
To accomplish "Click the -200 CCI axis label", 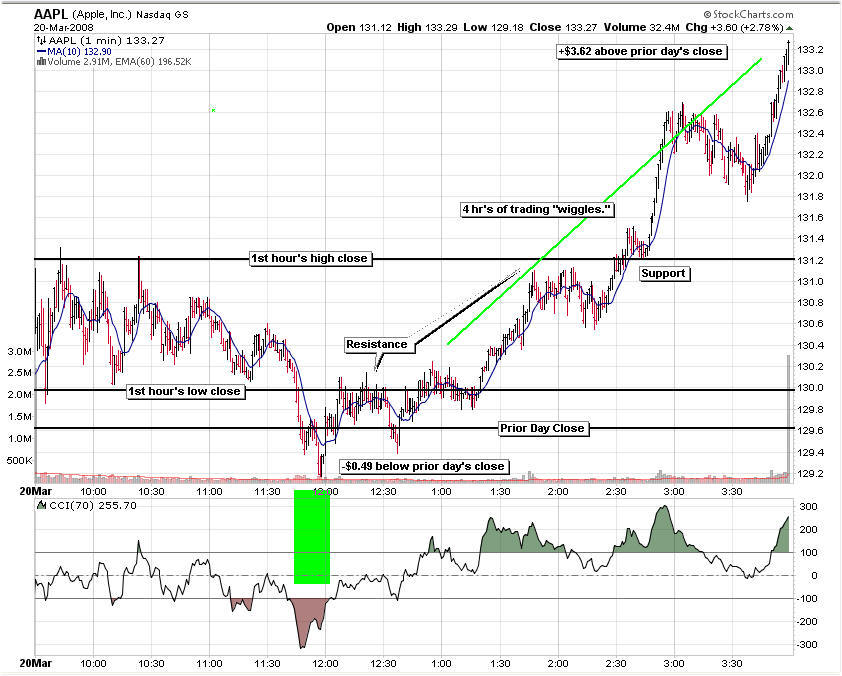I will (807, 622).
